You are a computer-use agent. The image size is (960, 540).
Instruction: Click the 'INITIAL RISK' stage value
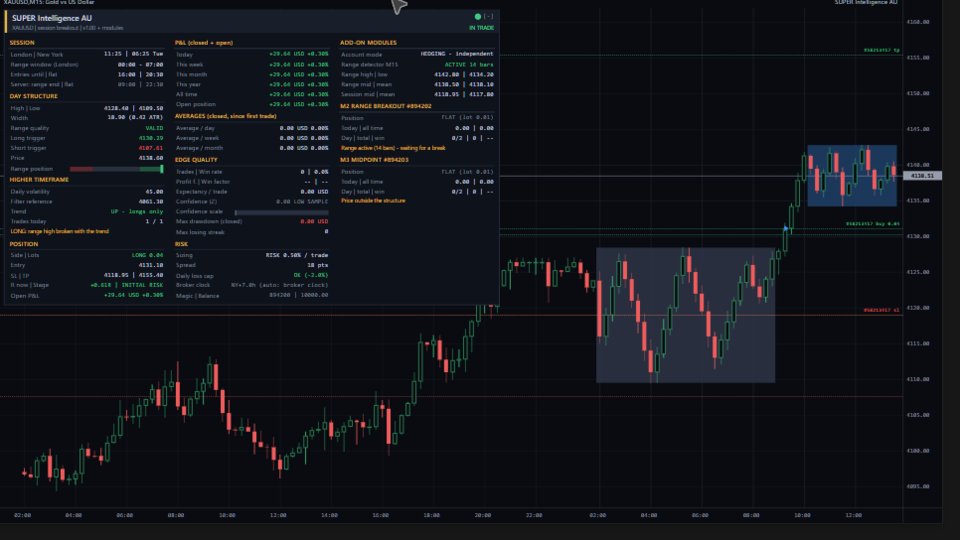143,285
